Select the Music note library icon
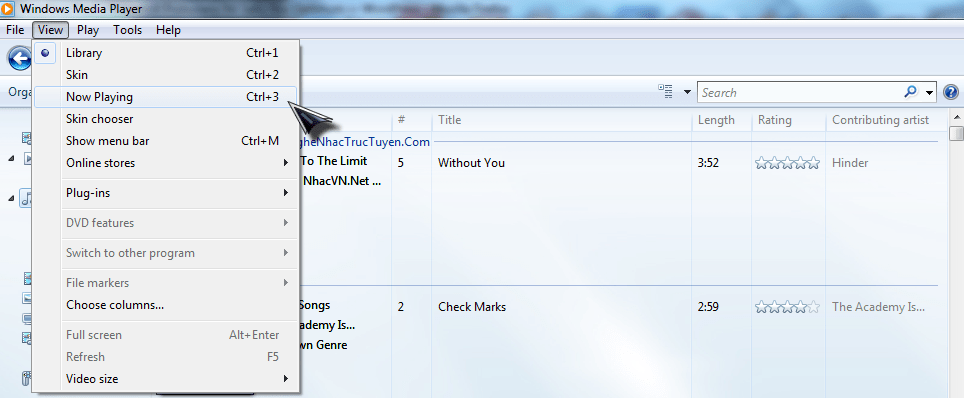 (27, 198)
